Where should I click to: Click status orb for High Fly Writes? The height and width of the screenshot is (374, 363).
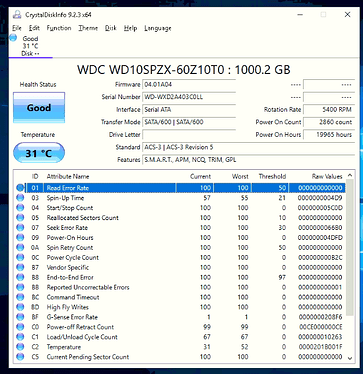point(20,307)
